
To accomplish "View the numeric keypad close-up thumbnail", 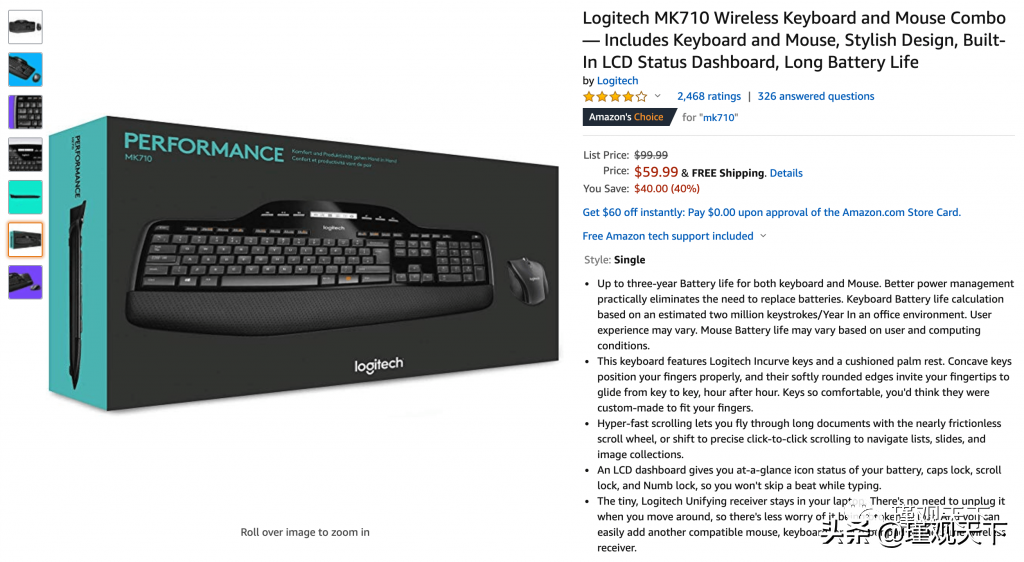I will [x=25, y=112].
